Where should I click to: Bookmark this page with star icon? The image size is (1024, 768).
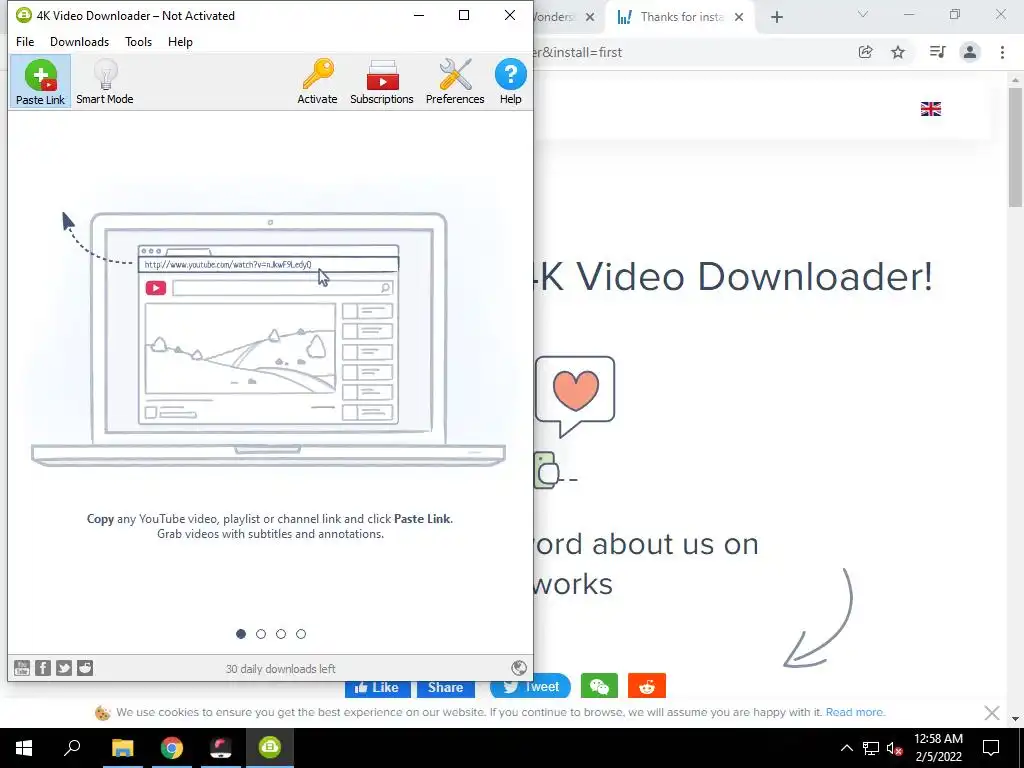pos(898,52)
